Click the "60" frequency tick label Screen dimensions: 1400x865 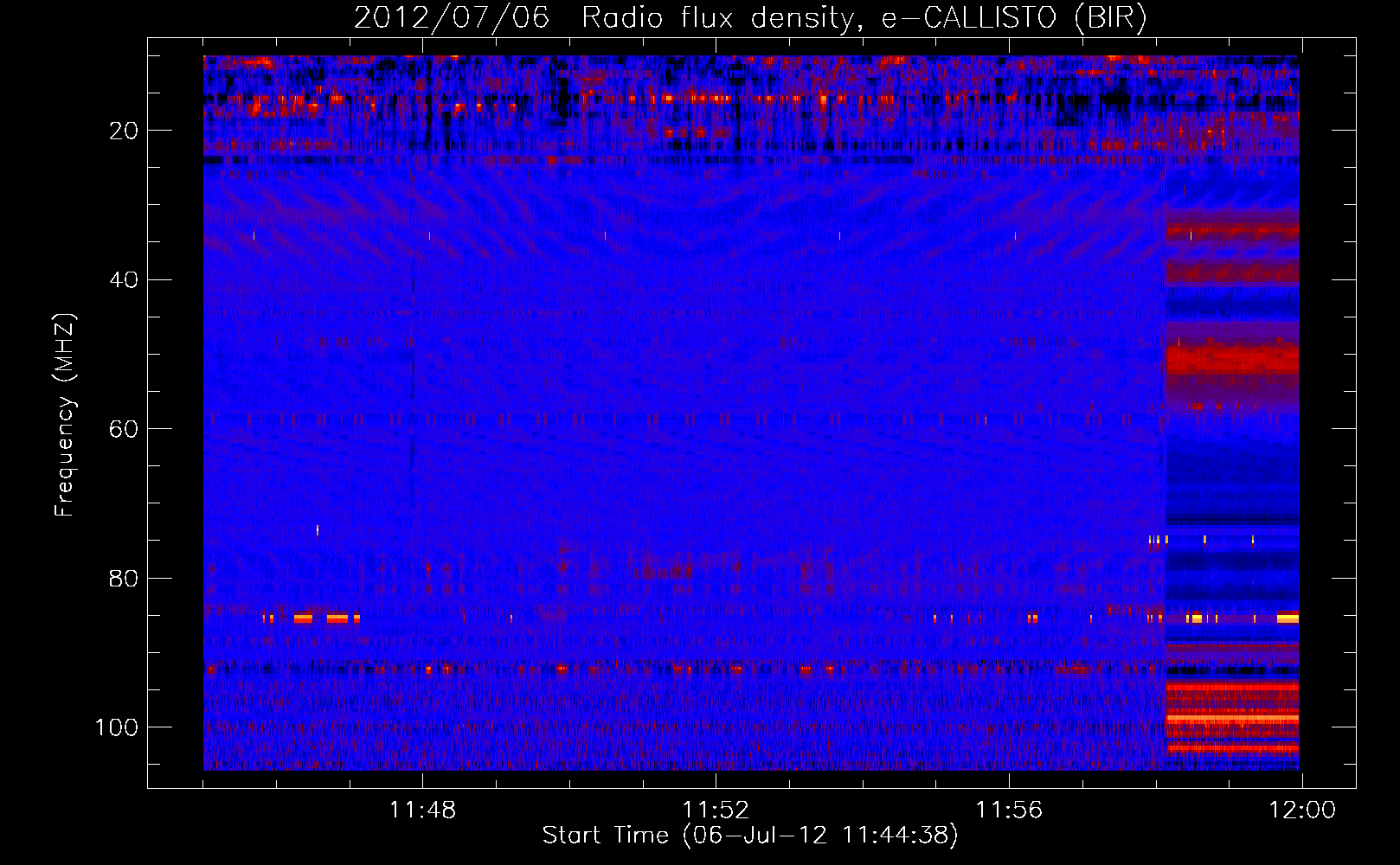pos(125,429)
